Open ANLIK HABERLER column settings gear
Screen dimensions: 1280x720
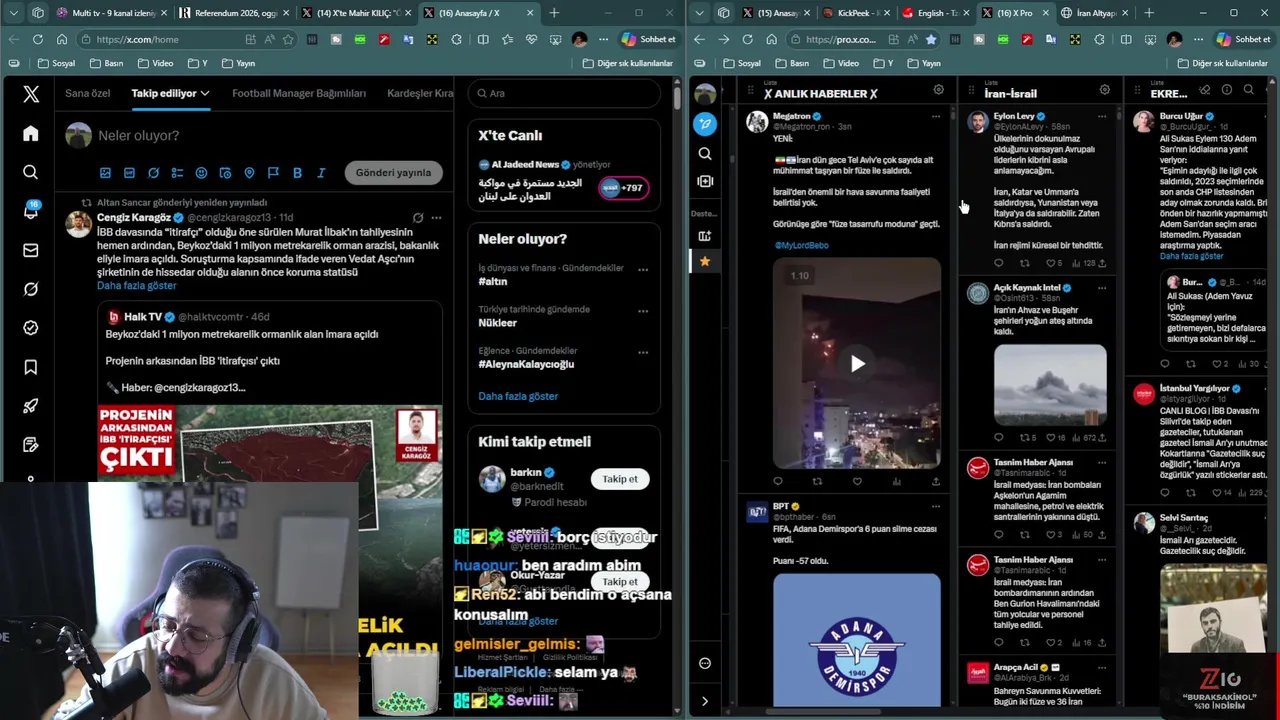pos(938,90)
